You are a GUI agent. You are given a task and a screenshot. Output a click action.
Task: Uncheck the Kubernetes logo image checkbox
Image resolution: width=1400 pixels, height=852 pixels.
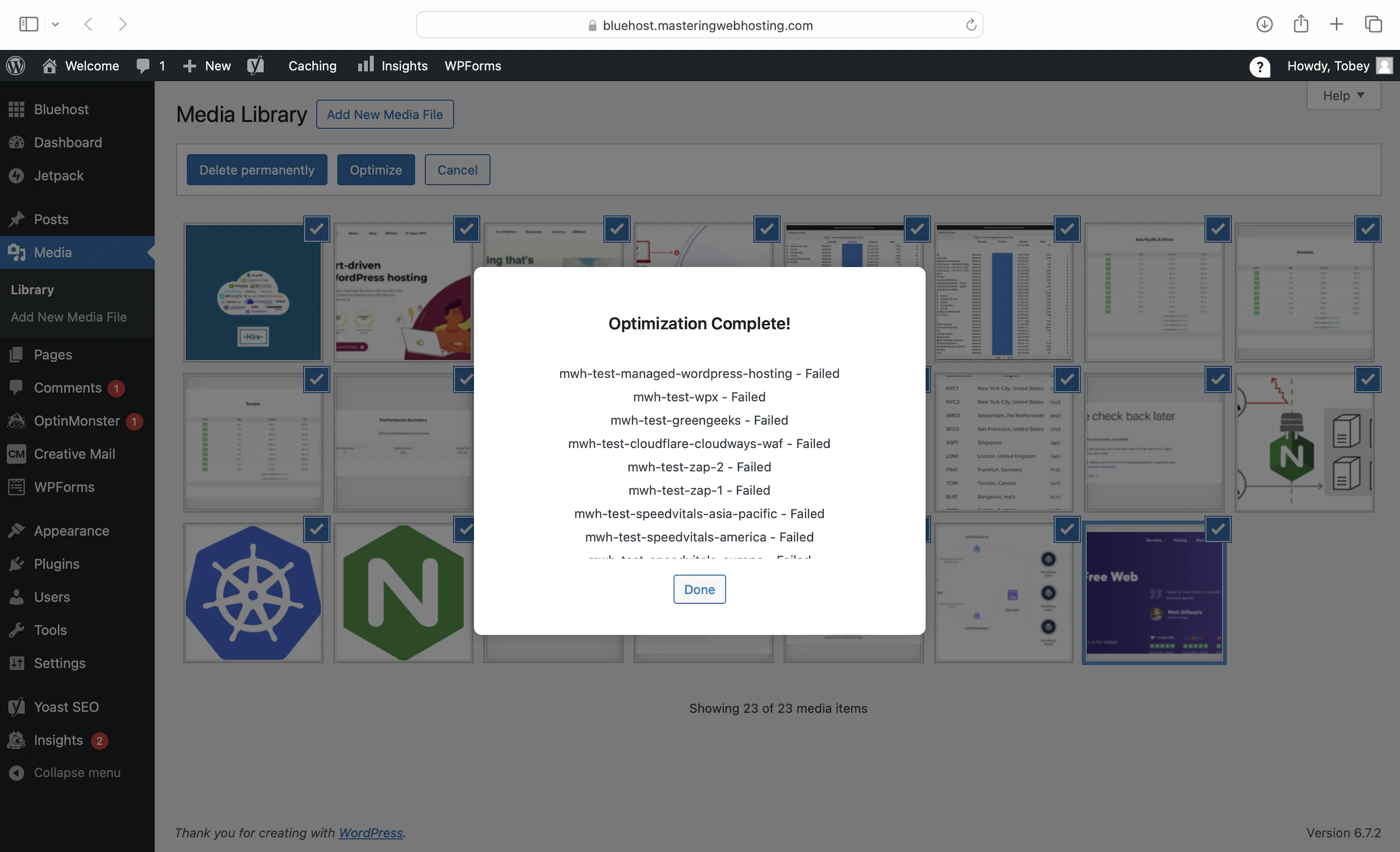click(316, 529)
